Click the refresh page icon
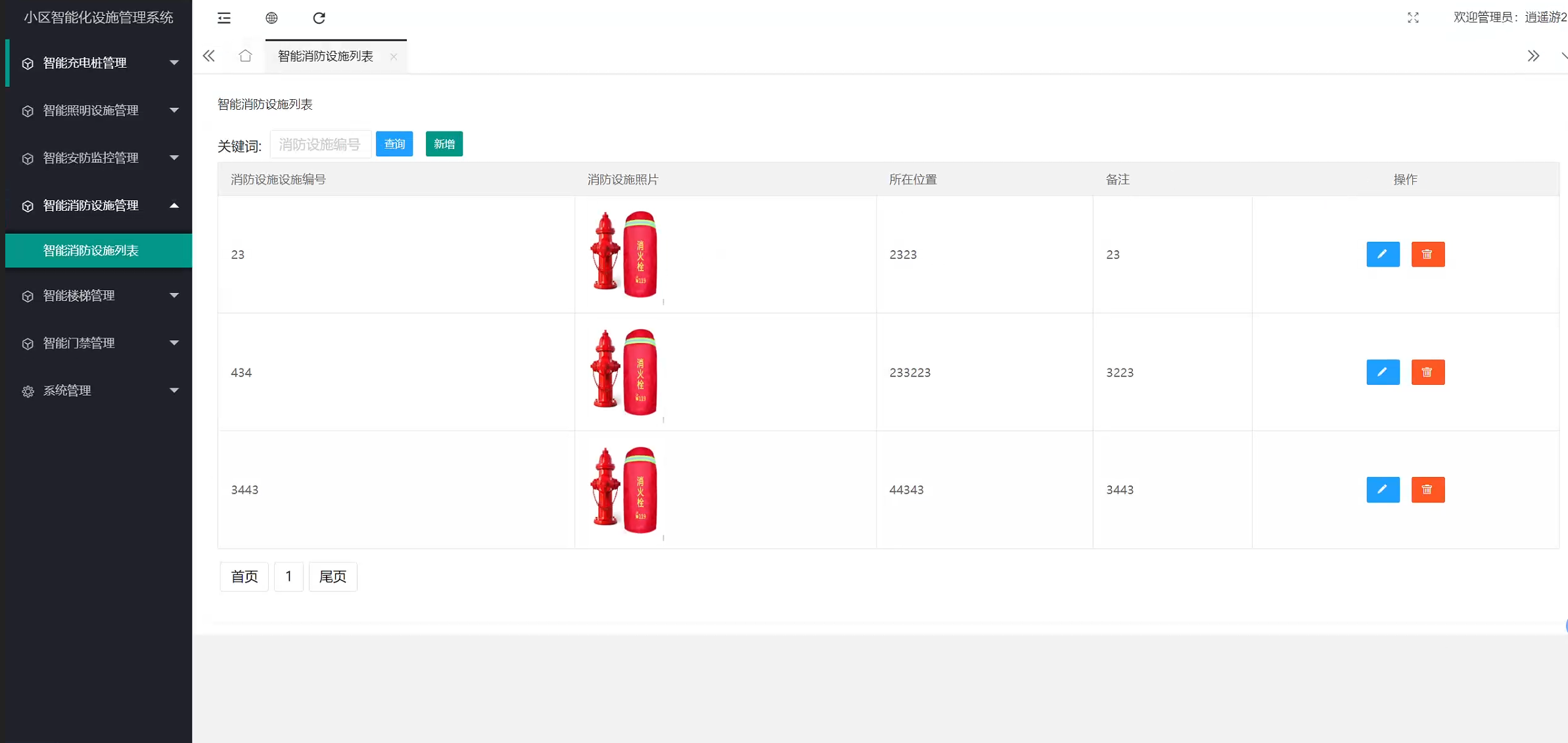1568x743 pixels. tap(319, 18)
